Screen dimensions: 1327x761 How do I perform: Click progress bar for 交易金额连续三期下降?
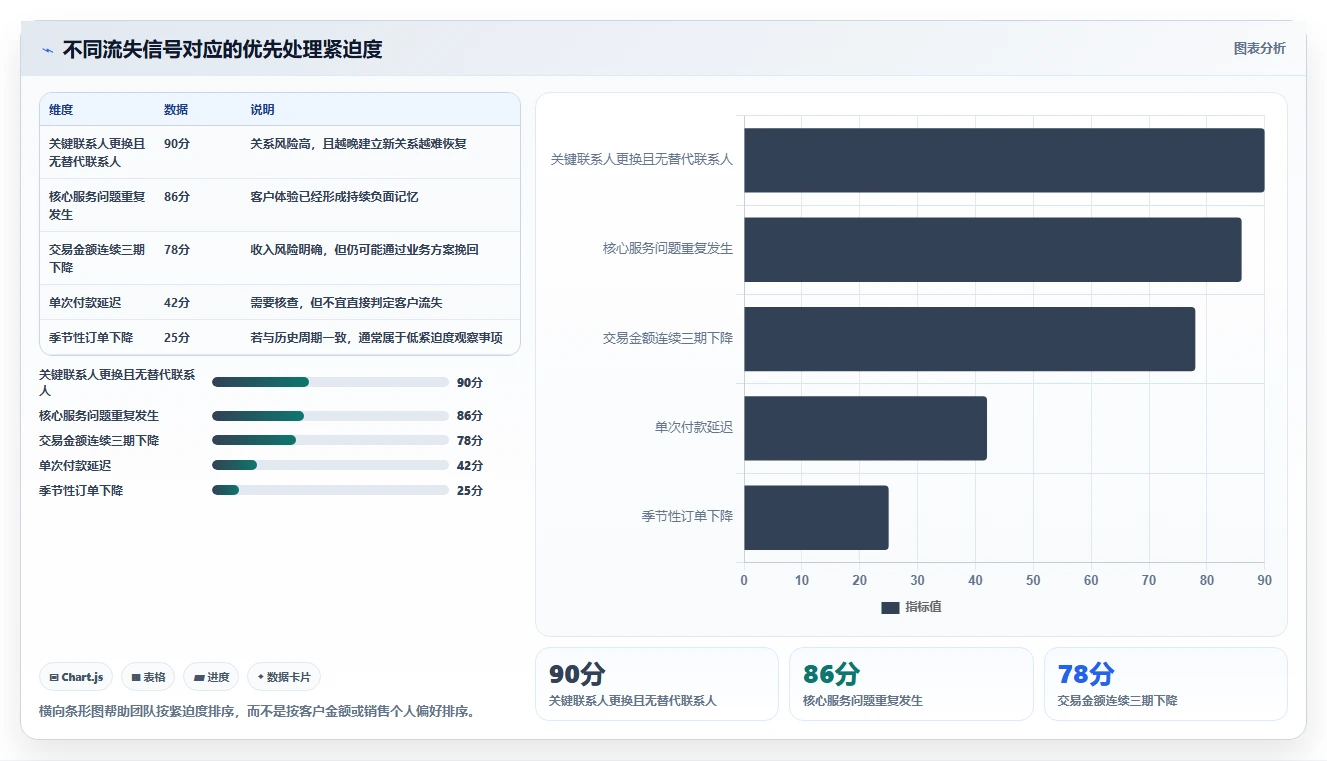pos(330,441)
